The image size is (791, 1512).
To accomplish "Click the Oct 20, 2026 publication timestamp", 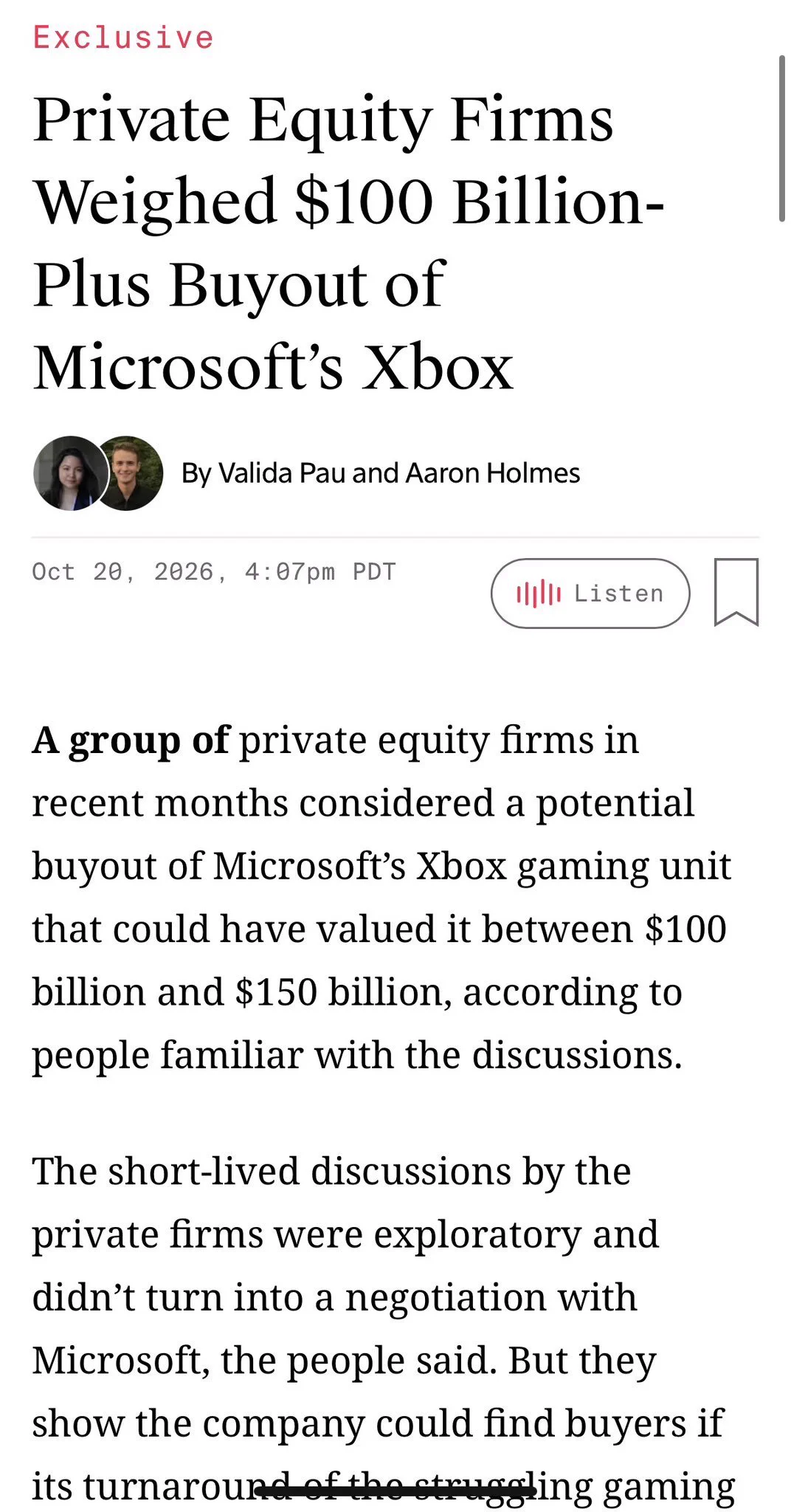I will pyautogui.click(x=214, y=572).
